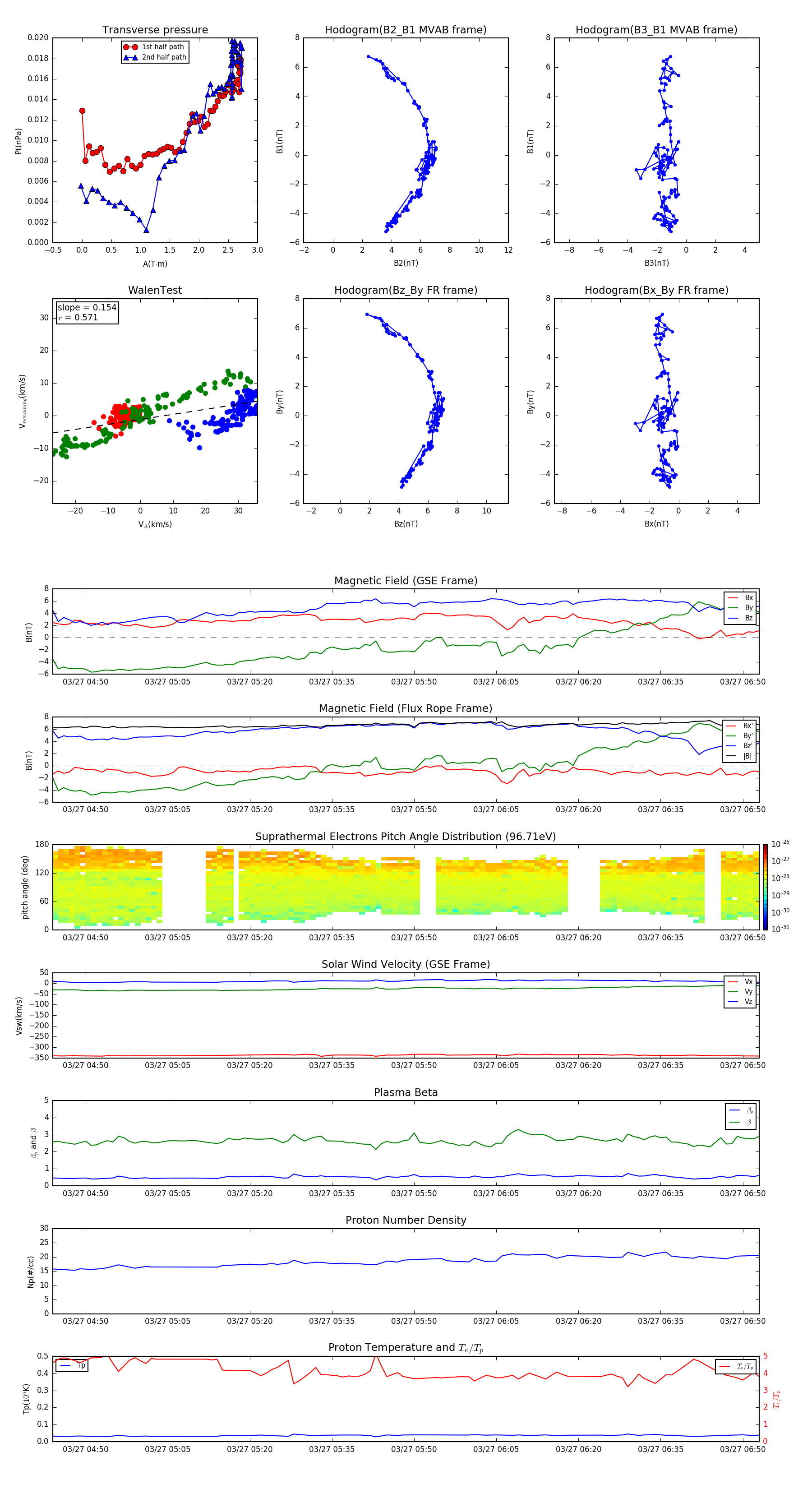Click the Suprathermal Electrons Pitch Angle Distribution title
812x1489 pixels.
click(406, 837)
